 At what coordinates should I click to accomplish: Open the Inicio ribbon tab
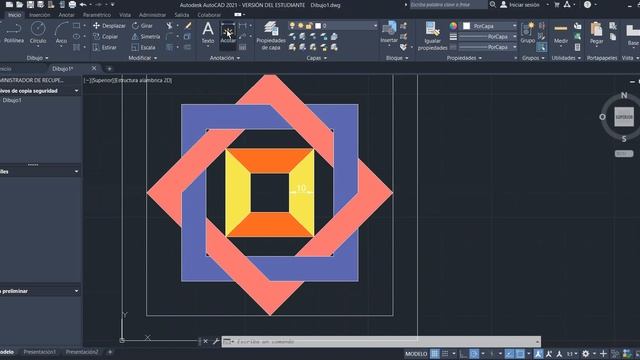[14, 15]
